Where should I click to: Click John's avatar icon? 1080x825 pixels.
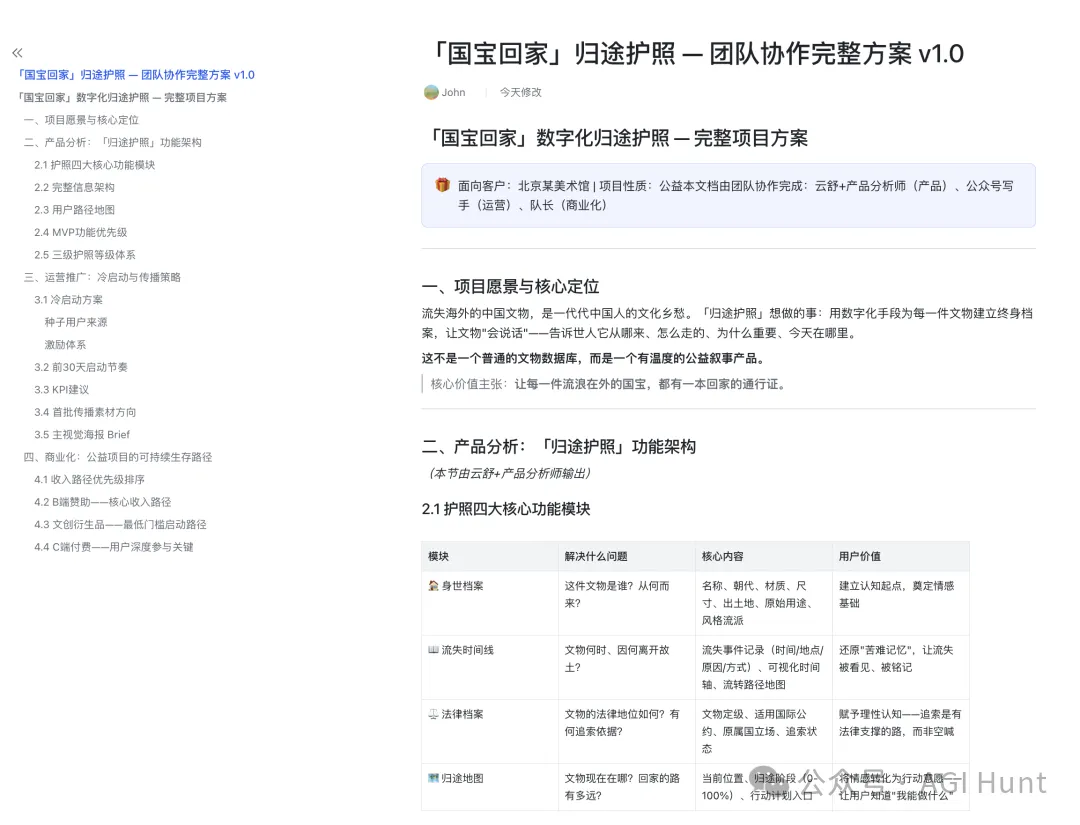coord(430,92)
